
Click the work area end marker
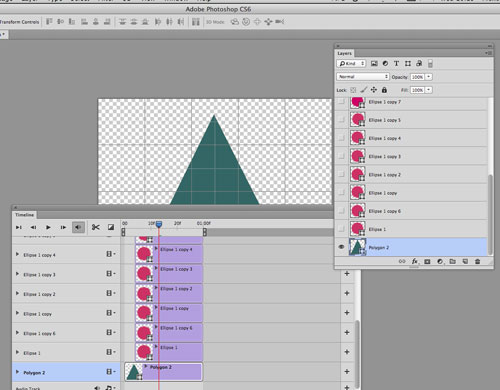(205, 232)
